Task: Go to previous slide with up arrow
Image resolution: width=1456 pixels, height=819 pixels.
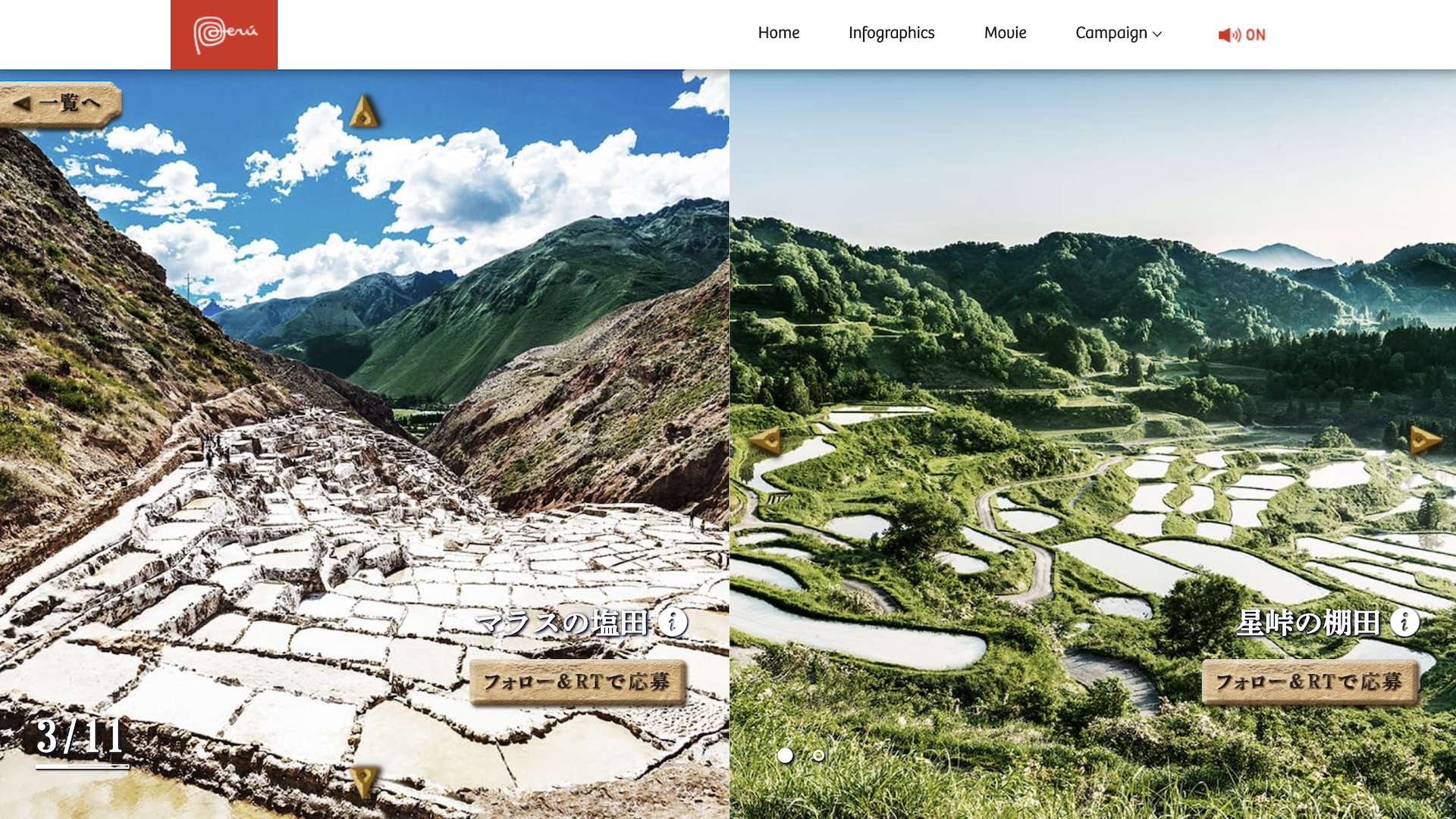Action: (364, 111)
